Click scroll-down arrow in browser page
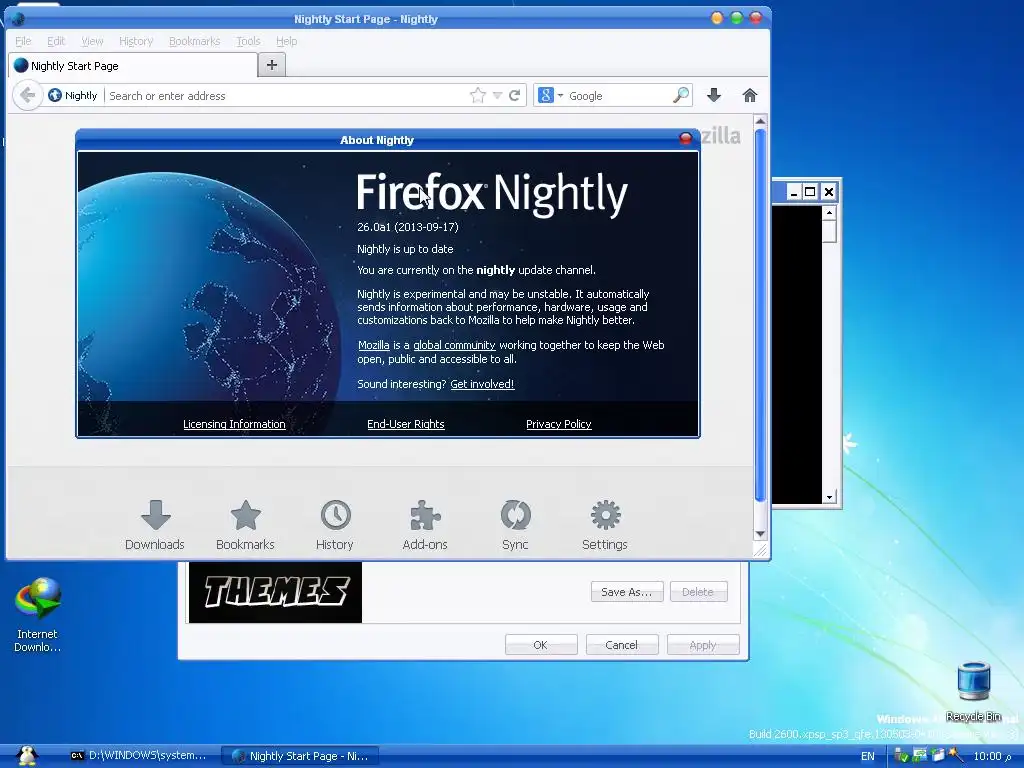The image size is (1024, 768). [760, 534]
